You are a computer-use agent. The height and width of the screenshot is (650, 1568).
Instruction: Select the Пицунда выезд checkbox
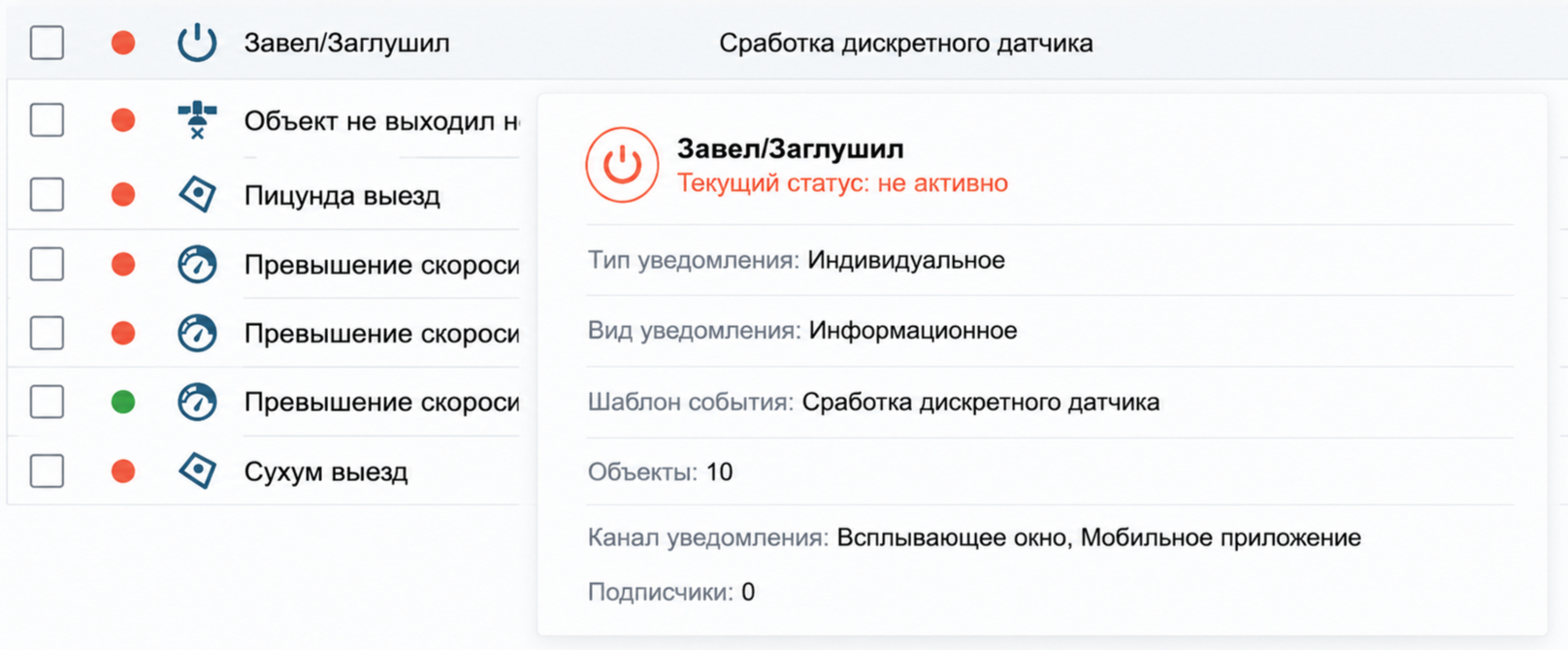pos(47,195)
